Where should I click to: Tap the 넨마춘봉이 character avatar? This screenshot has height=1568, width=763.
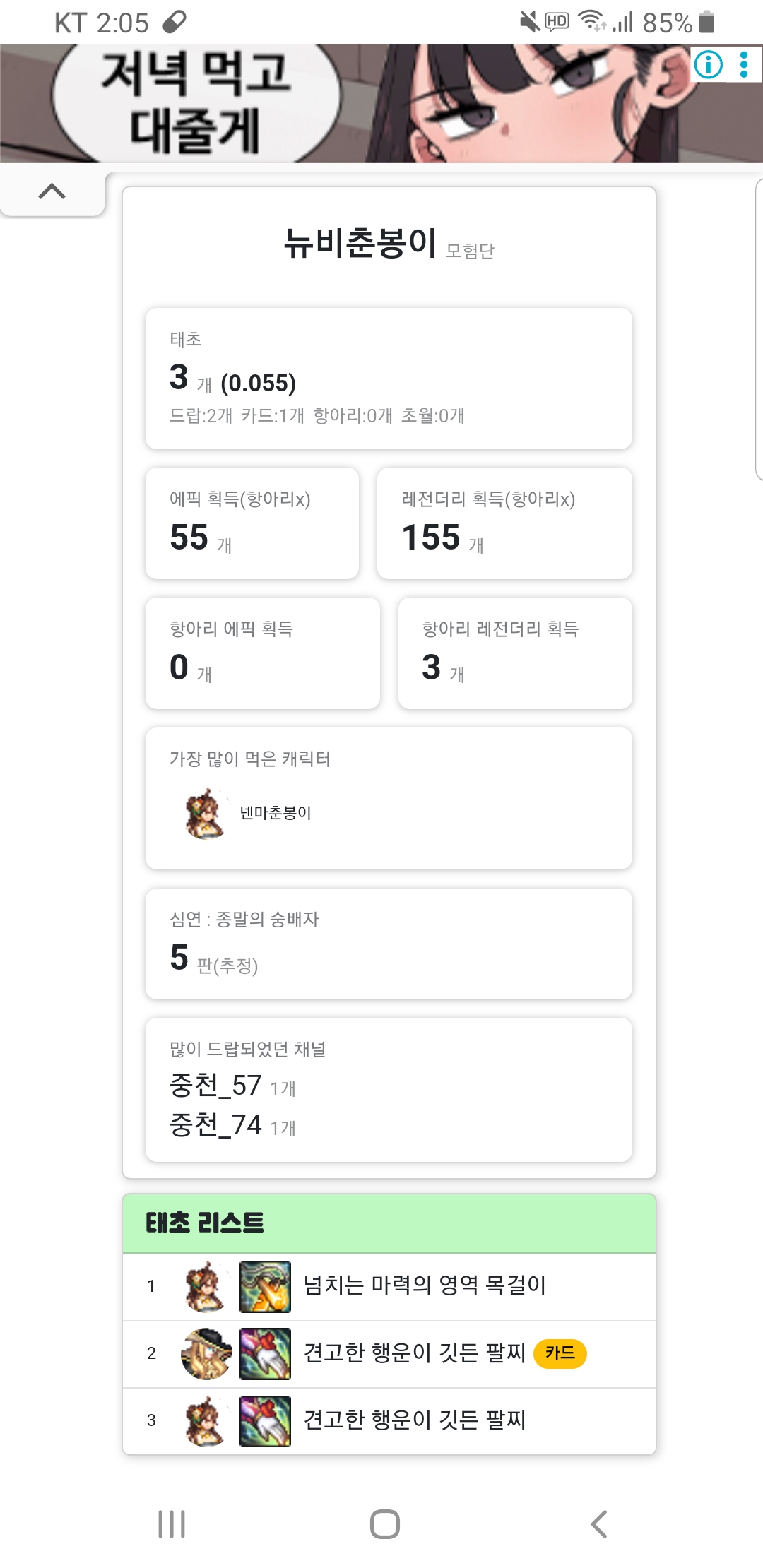206,813
